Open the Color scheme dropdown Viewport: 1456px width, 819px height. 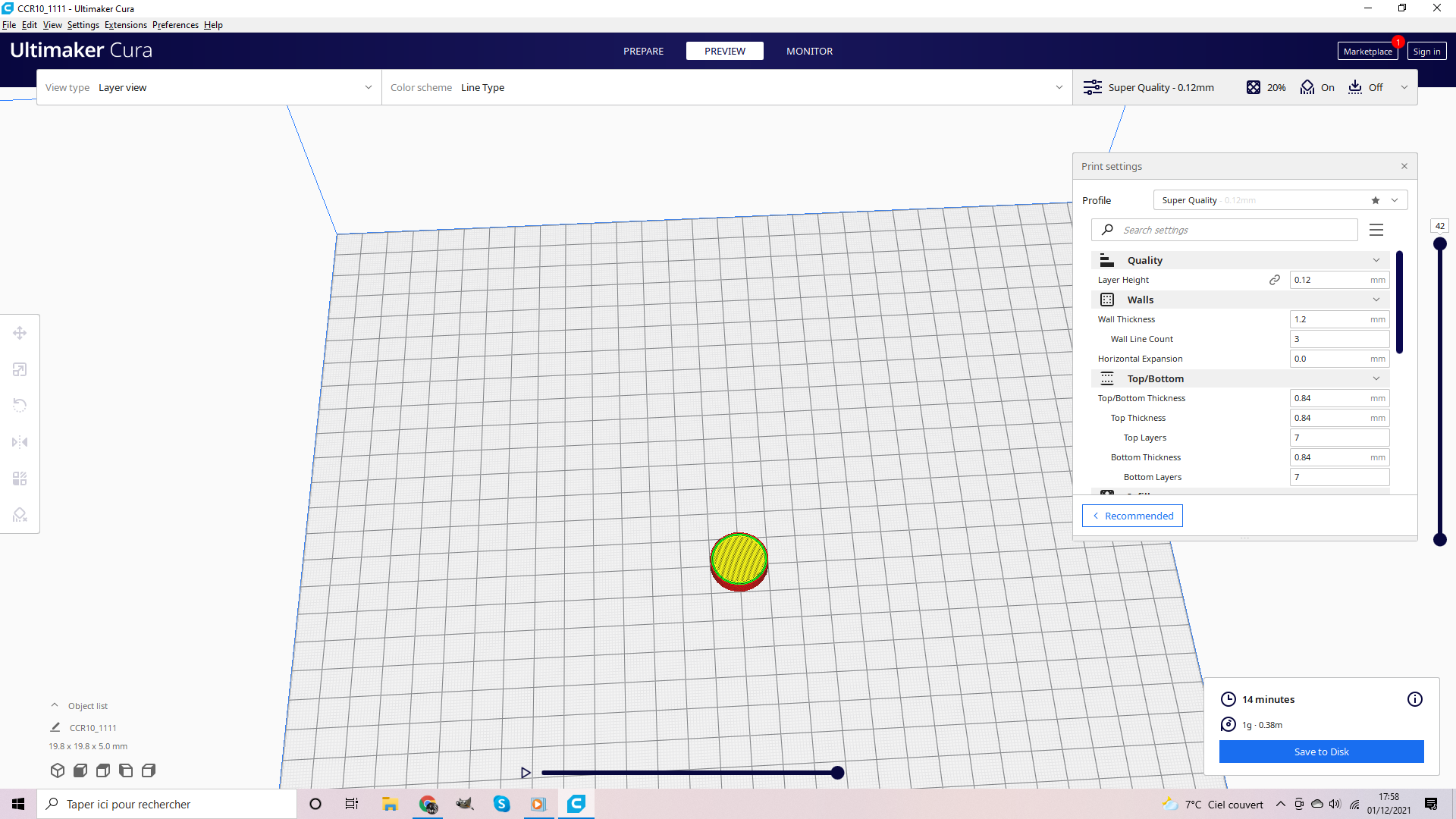pyautogui.click(x=726, y=87)
